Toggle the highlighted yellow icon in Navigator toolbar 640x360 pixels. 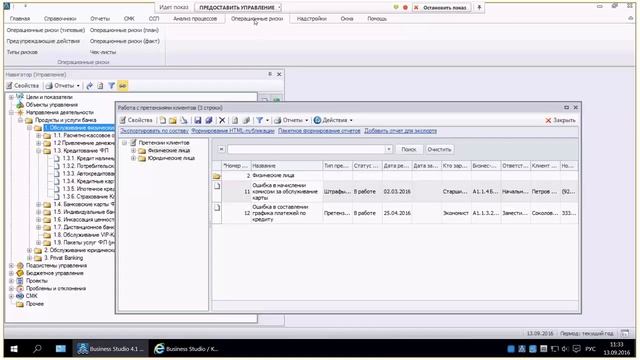click(122, 86)
